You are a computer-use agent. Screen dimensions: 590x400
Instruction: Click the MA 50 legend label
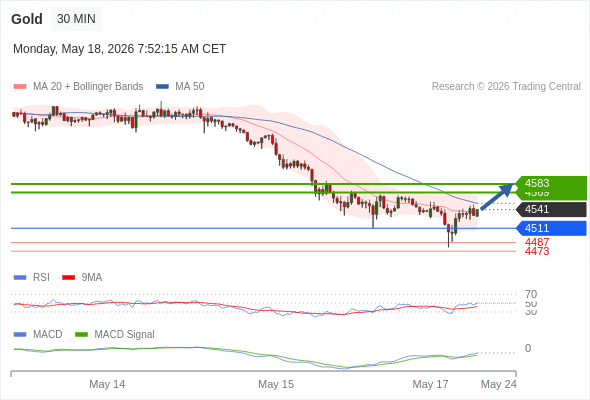(x=190, y=87)
